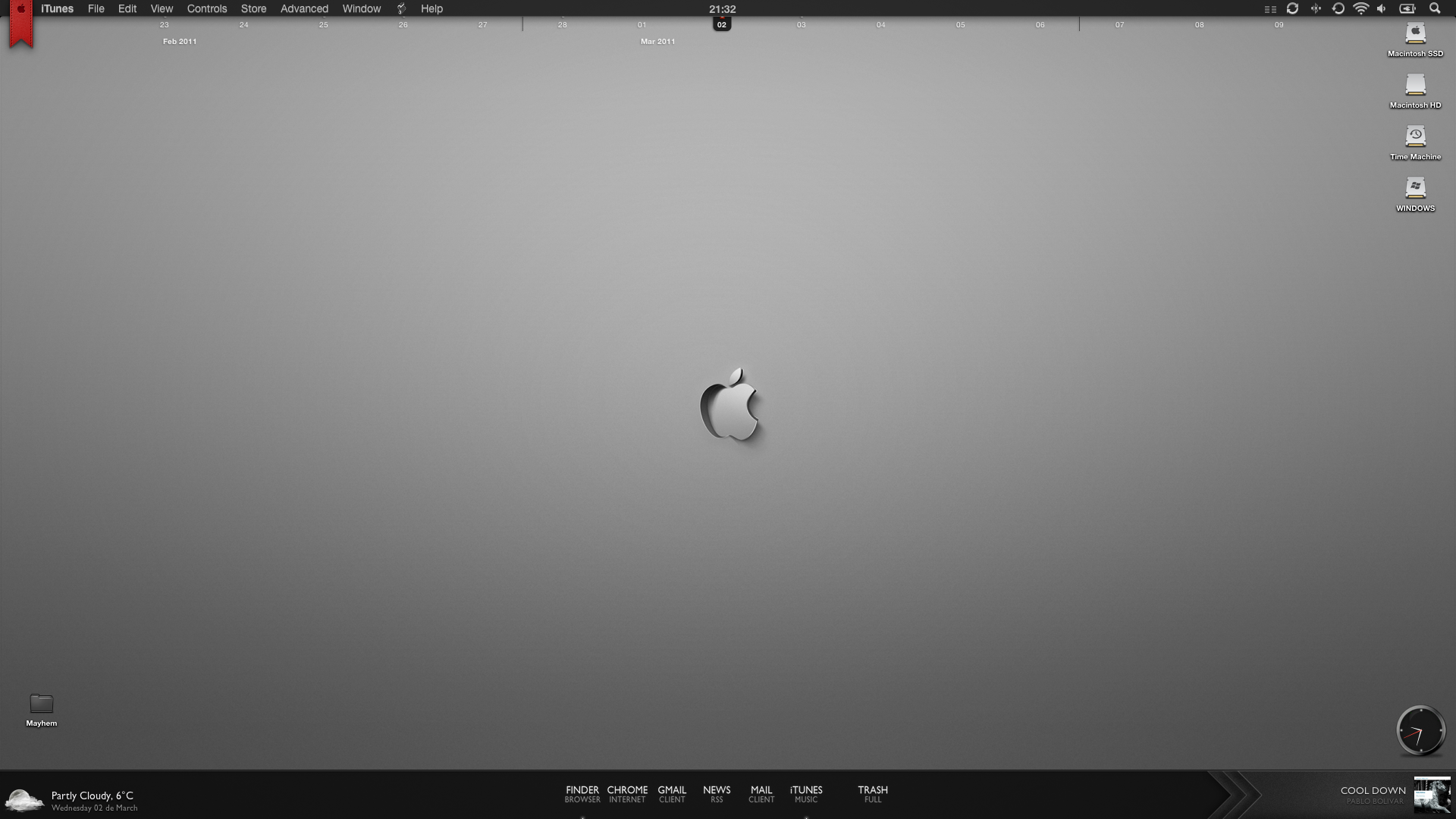Open the Gmail client launcher
This screenshot has width=1456, height=819.
tap(672, 794)
